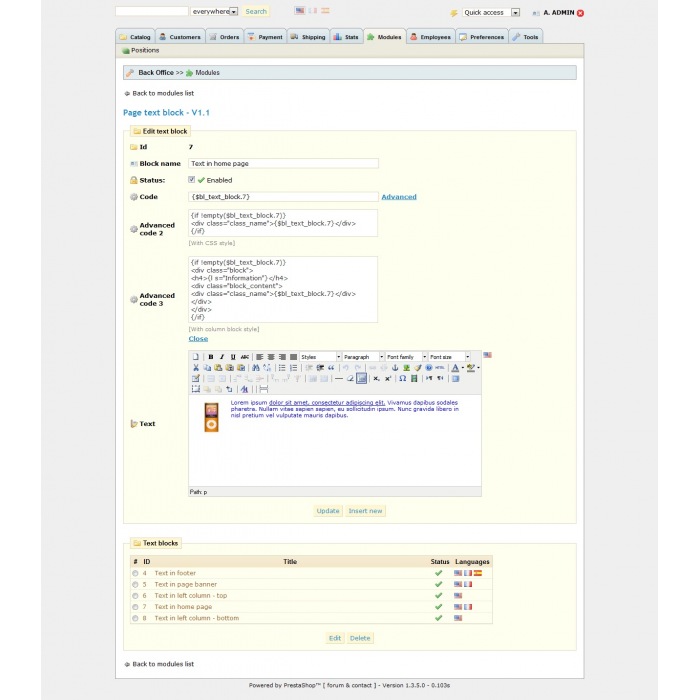Click the iPod image in editor content
This screenshot has width=700, height=700.
(x=212, y=417)
